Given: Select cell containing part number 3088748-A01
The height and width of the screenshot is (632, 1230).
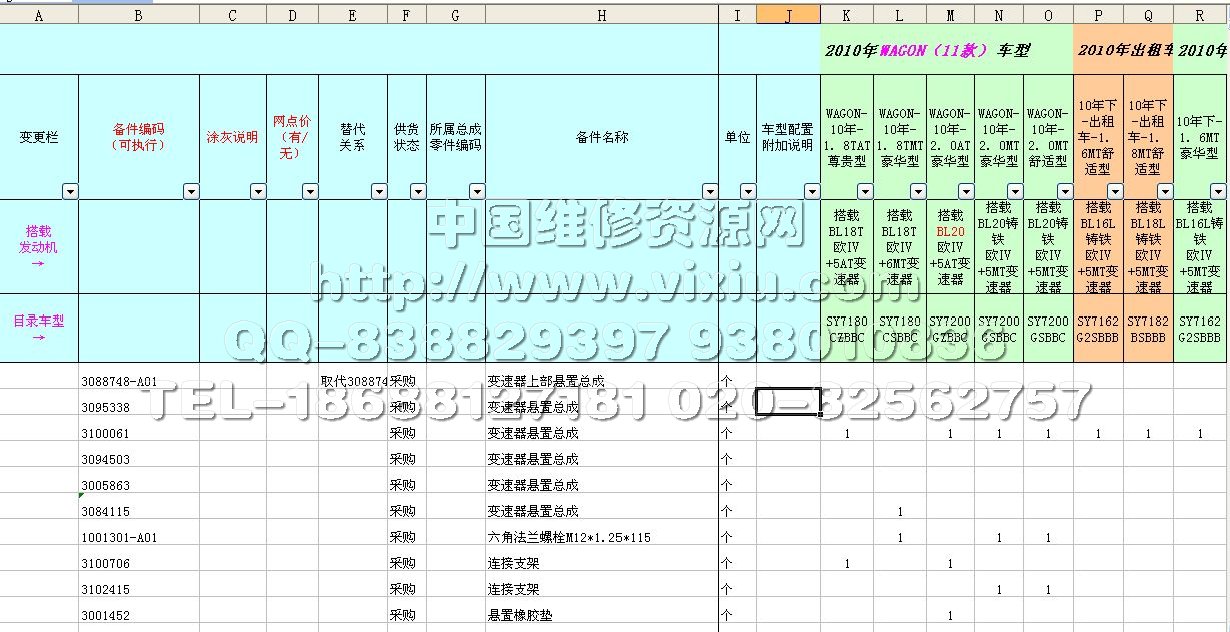Looking at the screenshot, I should pyautogui.click(x=120, y=381).
